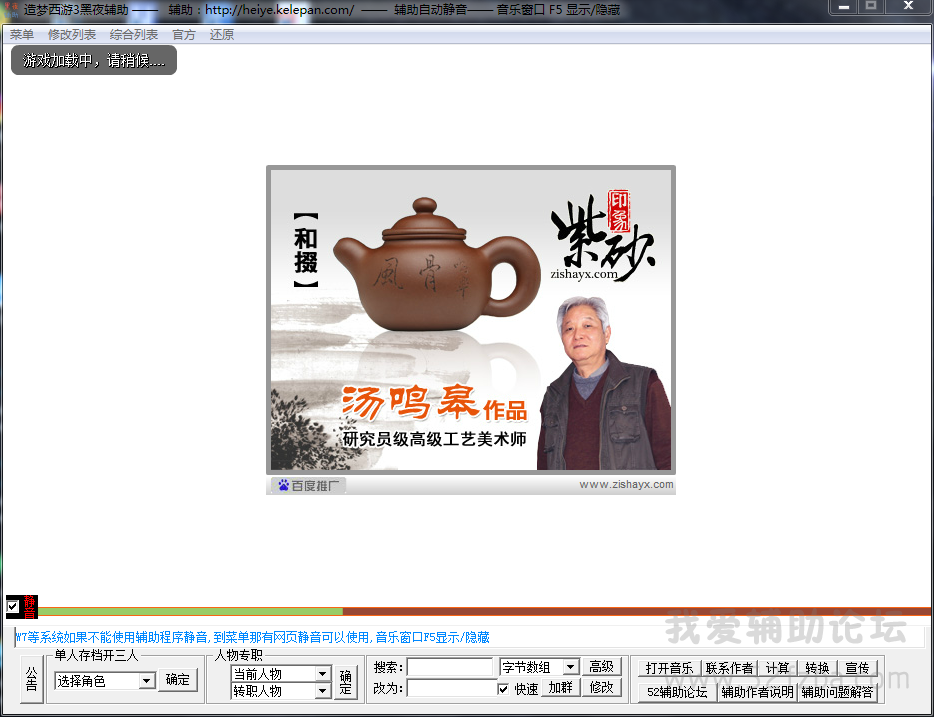Uncheck the 快速 checkbox
Image resolution: width=934 pixels, height=717 pixels.
pyautogui.click(x=504, y=688)
